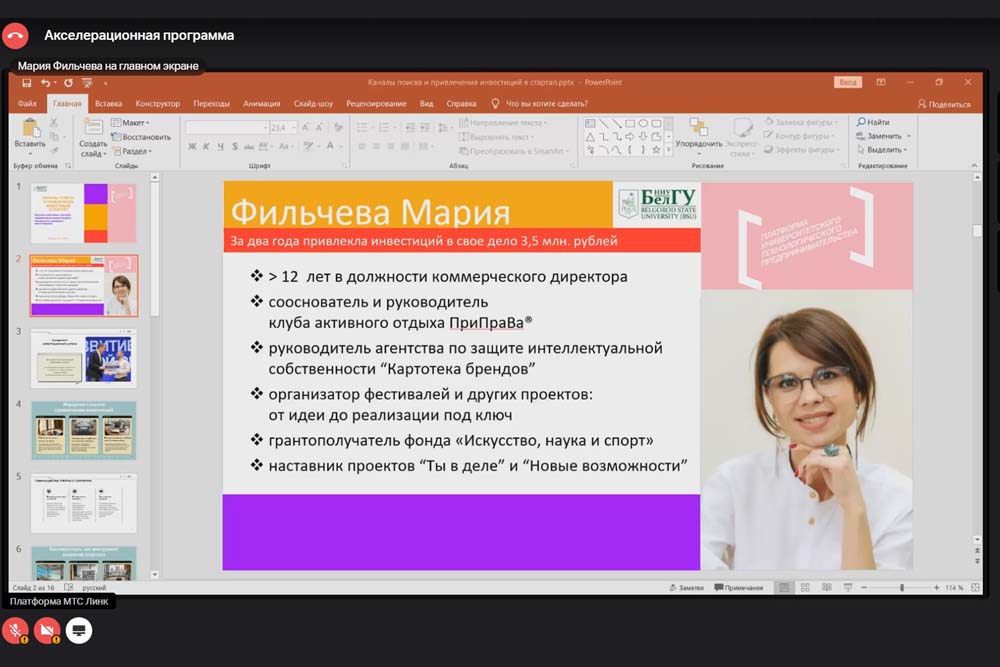Viewport: 1000px width, 667px height.
Task: Click the Вход sign-in button
Action: (x=847, y=82)
